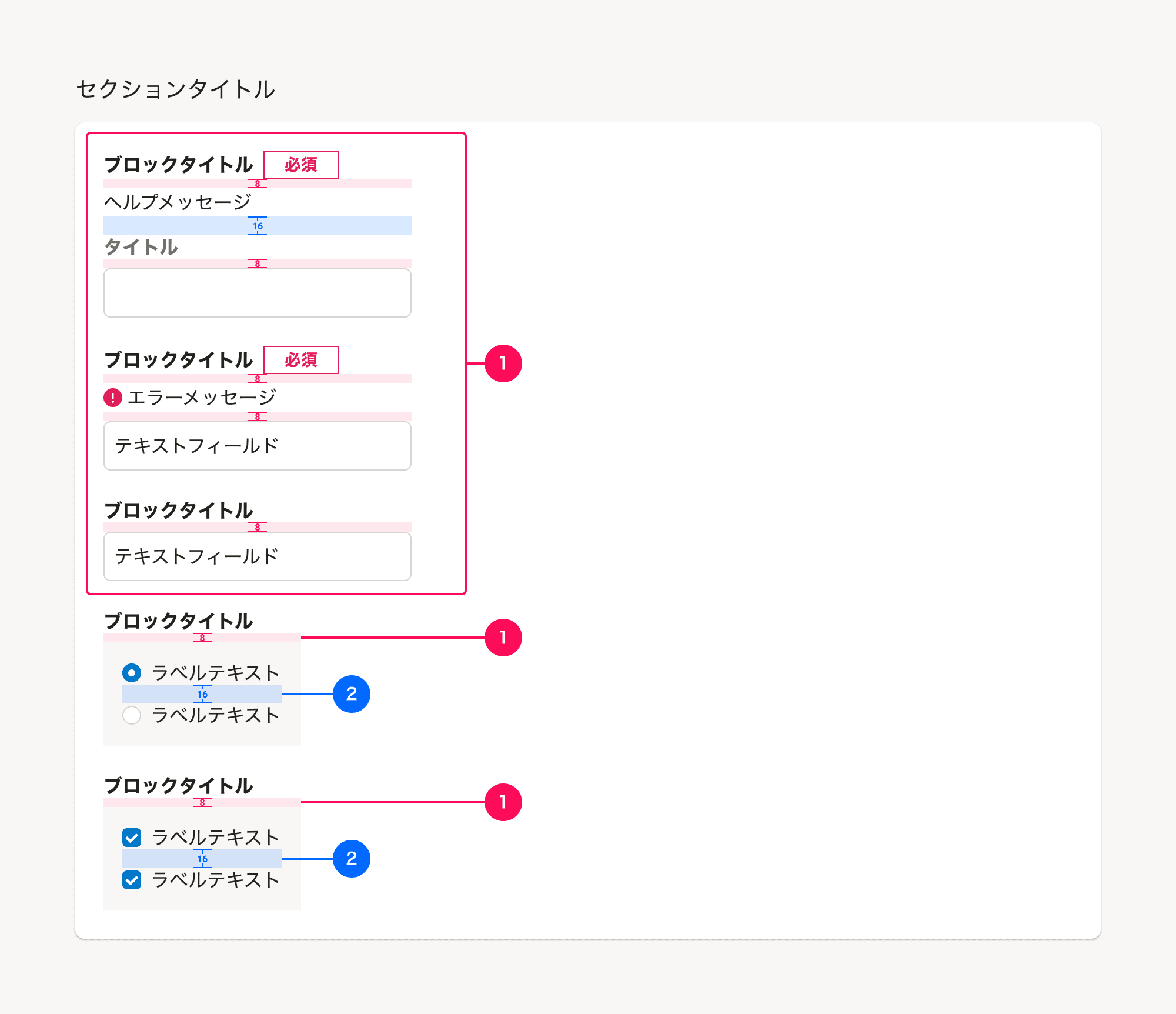This screenshot has width=1176, height=1014.
Task: Uncheck the second ラベルテキスト checkbox
Action: click(132, 880)
